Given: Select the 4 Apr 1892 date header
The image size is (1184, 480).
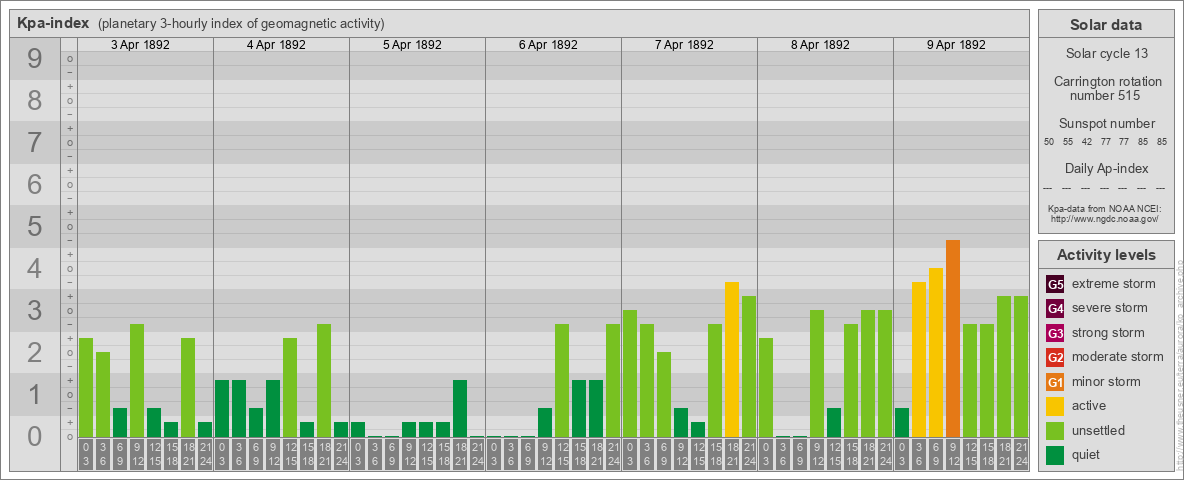Looking at the screenshot, I should click(x=276, y=45).
